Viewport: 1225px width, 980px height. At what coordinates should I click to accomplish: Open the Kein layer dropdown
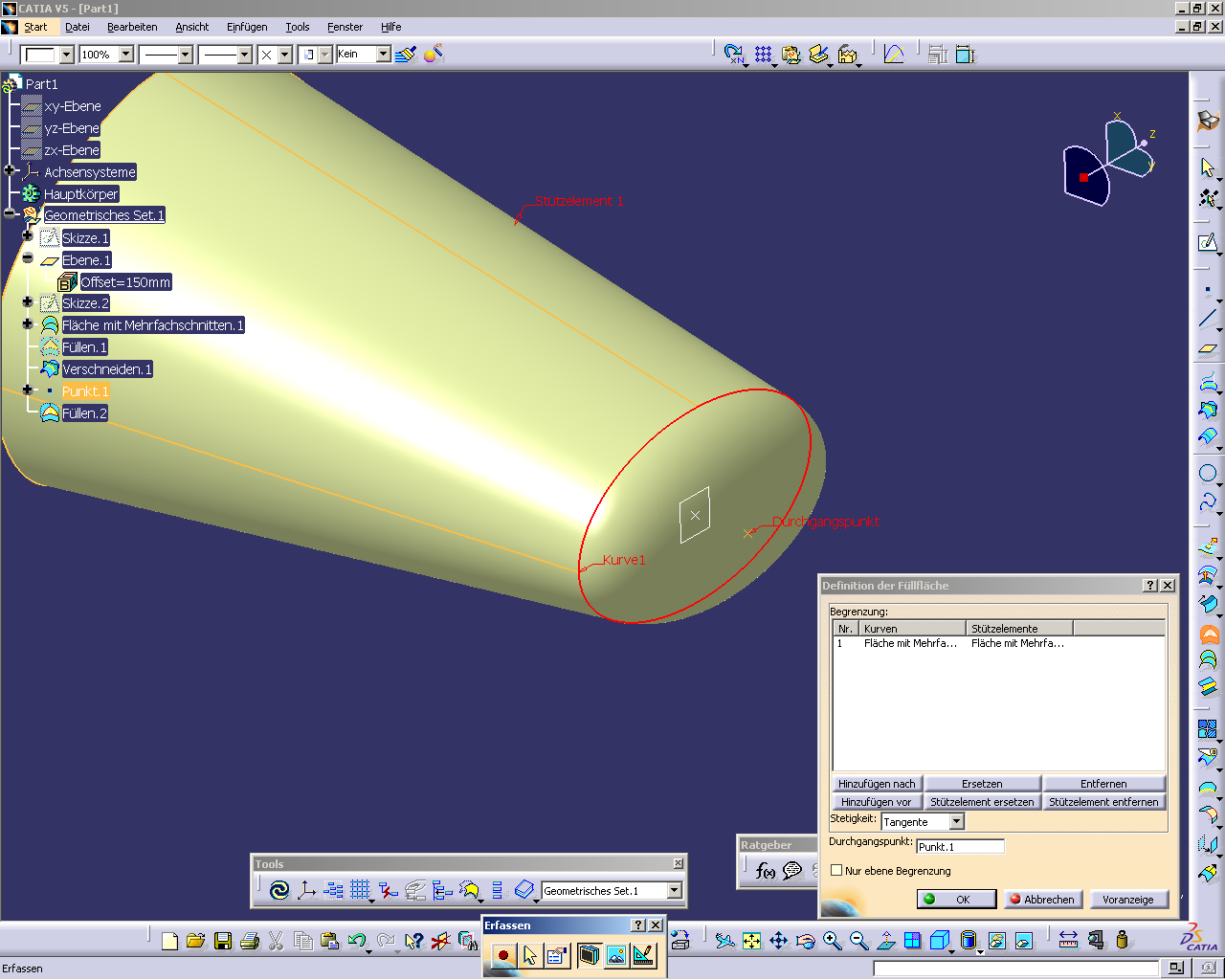tap(384, 55)
